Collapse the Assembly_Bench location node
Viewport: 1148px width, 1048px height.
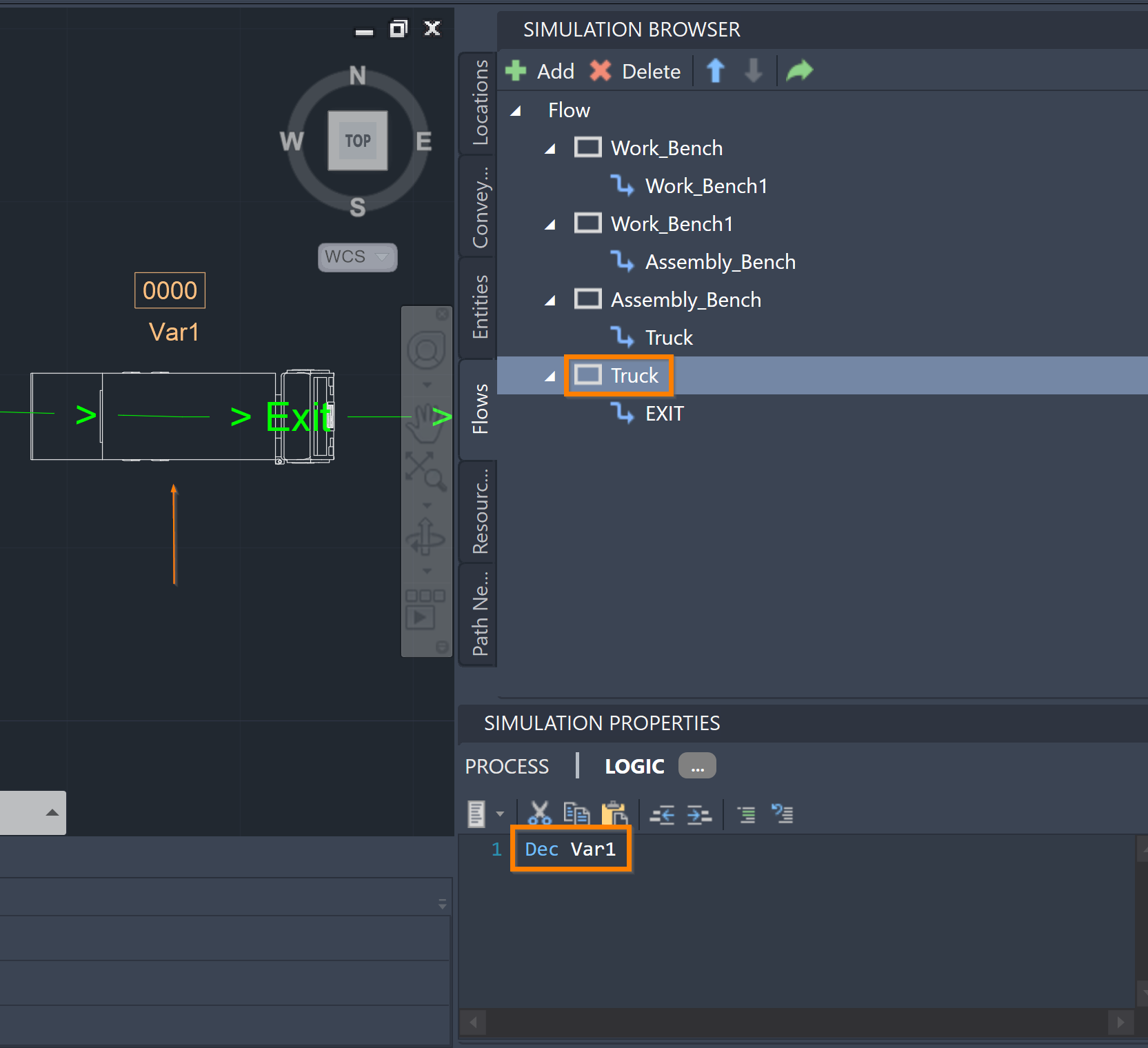[550, 301]
